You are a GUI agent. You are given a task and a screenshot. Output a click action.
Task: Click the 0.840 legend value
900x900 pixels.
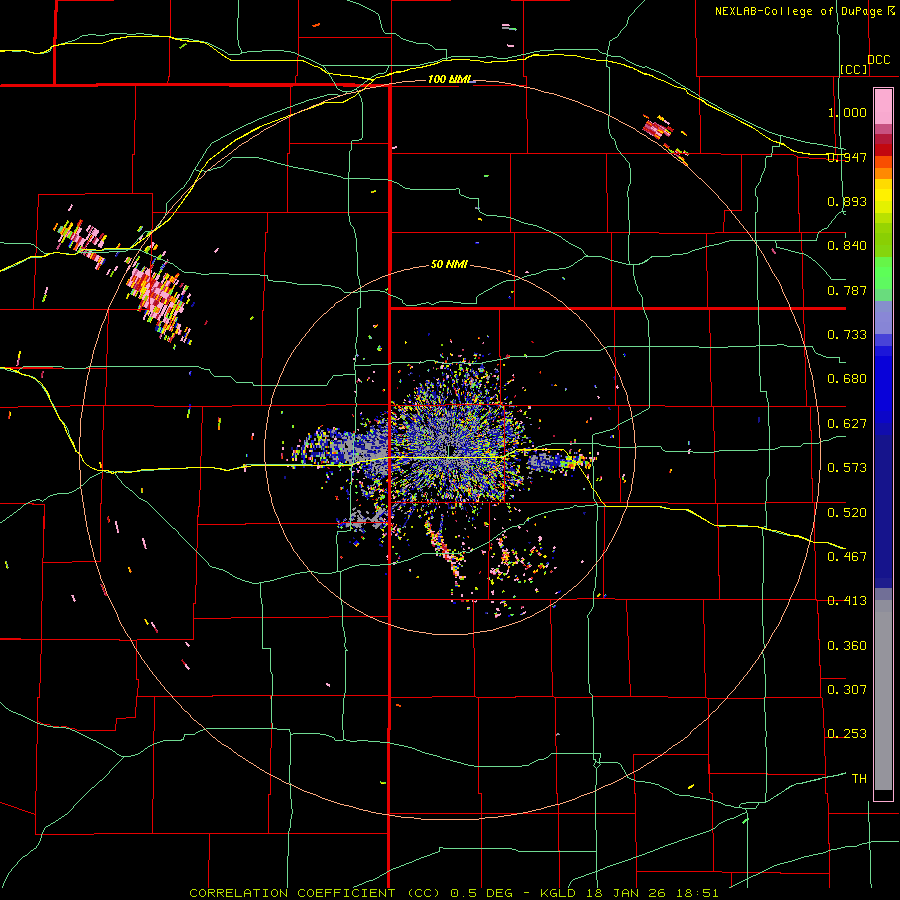[847, 246]
